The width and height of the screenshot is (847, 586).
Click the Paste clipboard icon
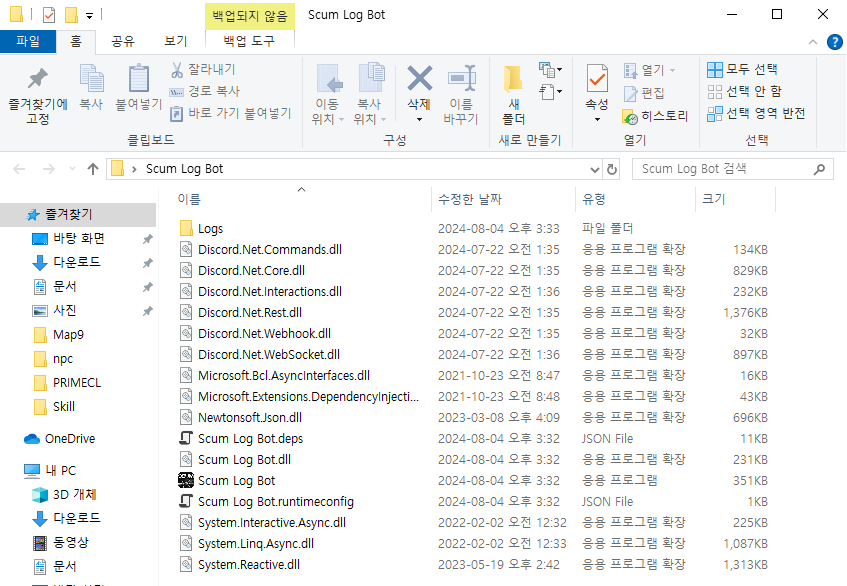(139, 78)
